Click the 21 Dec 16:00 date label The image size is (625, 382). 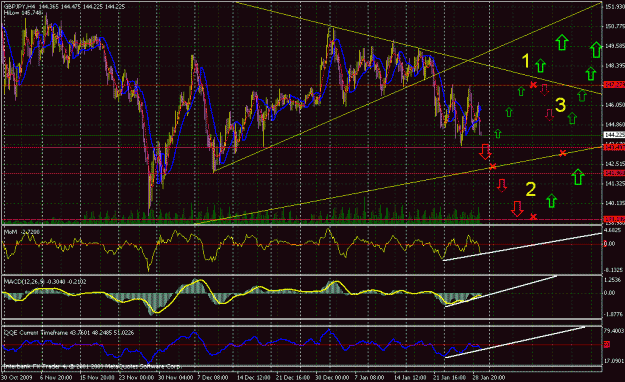coord(293,377)
